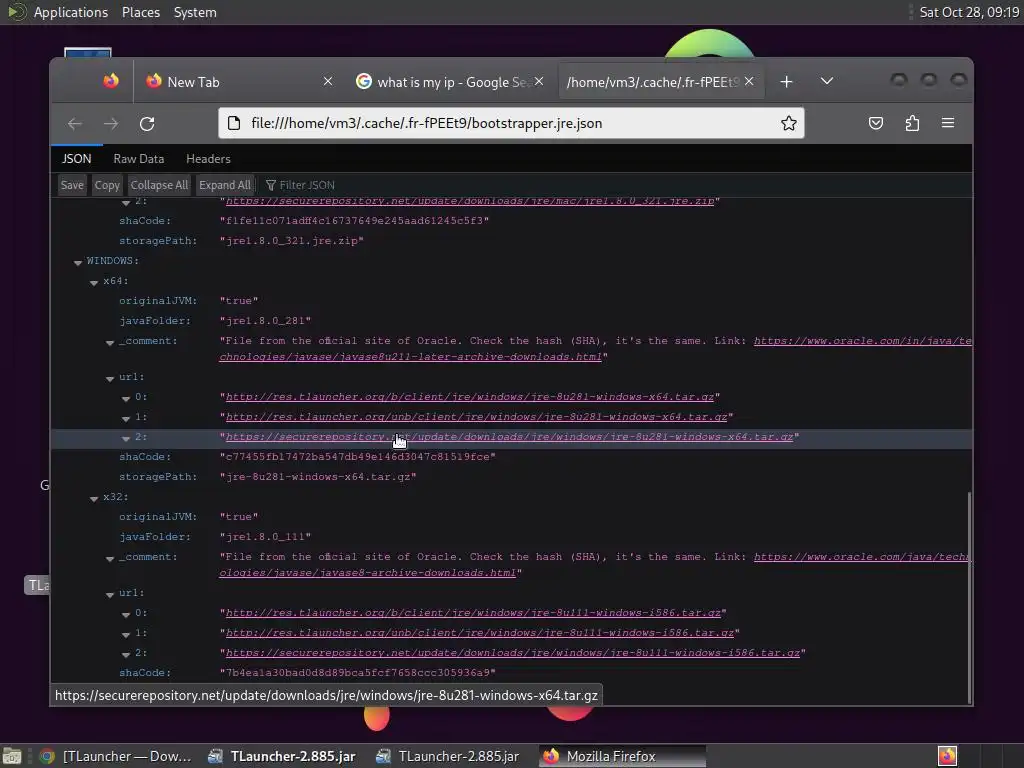Collapse the _comment node under x64

(x=110, y=342)
